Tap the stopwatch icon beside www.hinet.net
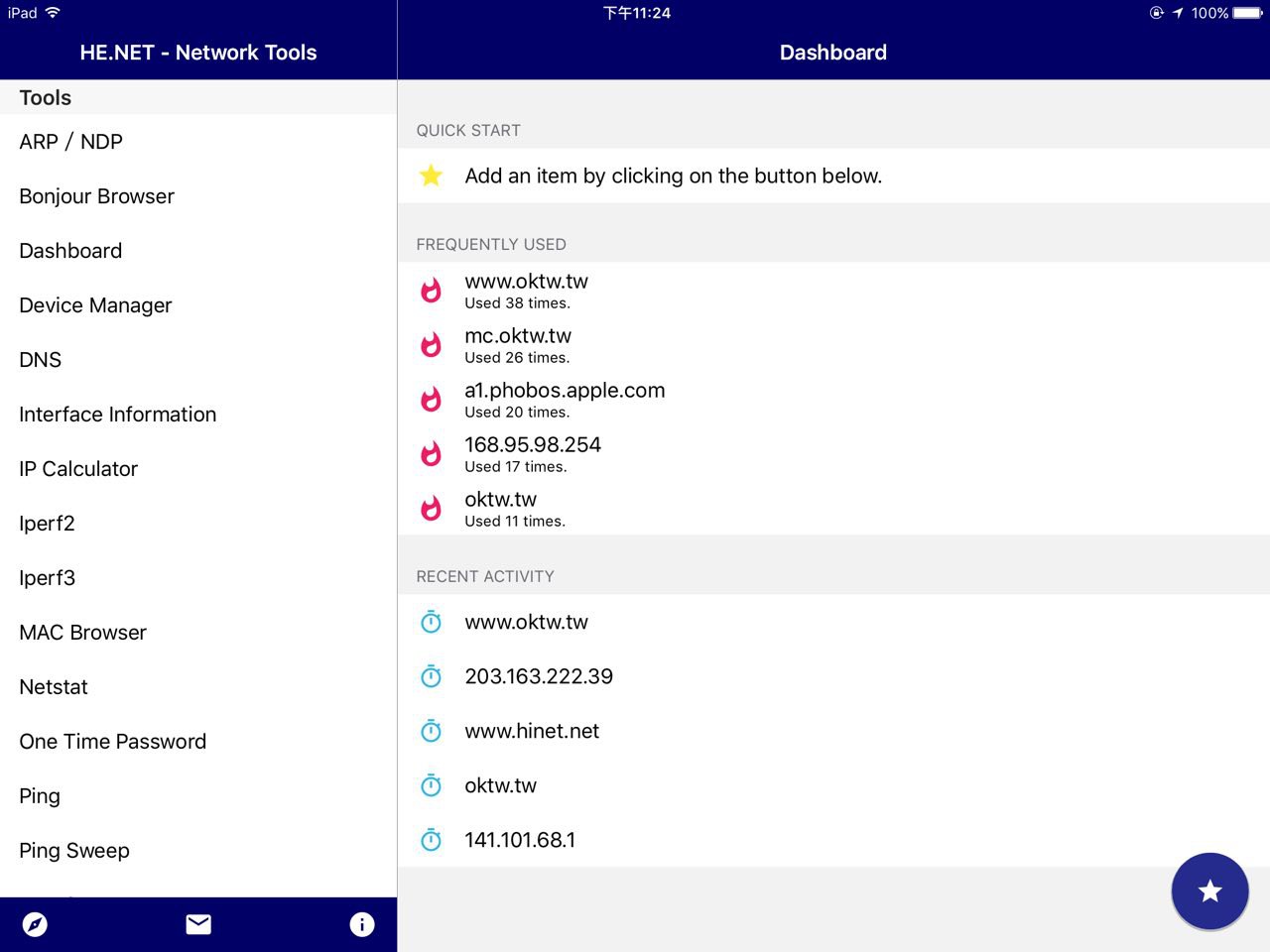The height and width of the screenshot is (952, 1270). pos(431,731)
